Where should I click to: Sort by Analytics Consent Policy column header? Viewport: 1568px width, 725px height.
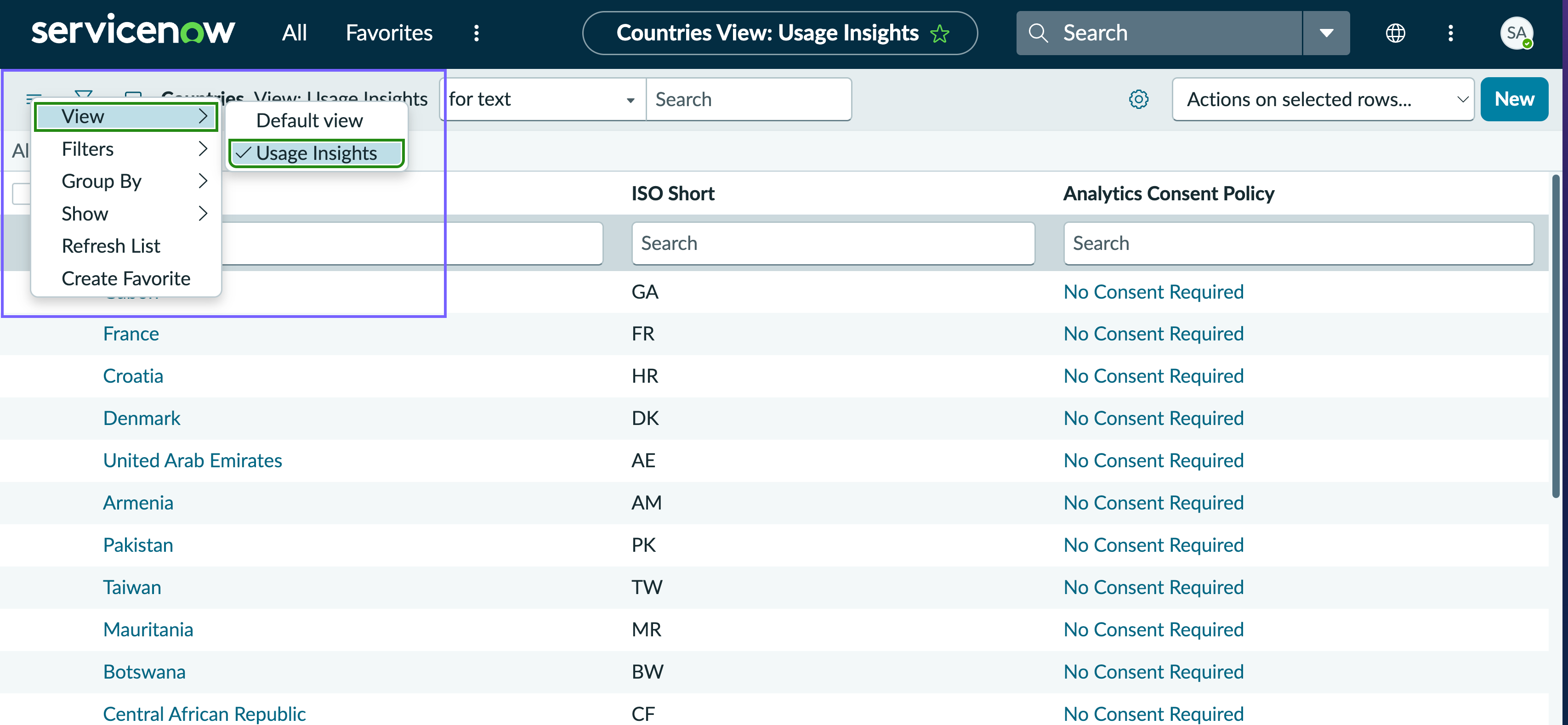(1168, 193)
